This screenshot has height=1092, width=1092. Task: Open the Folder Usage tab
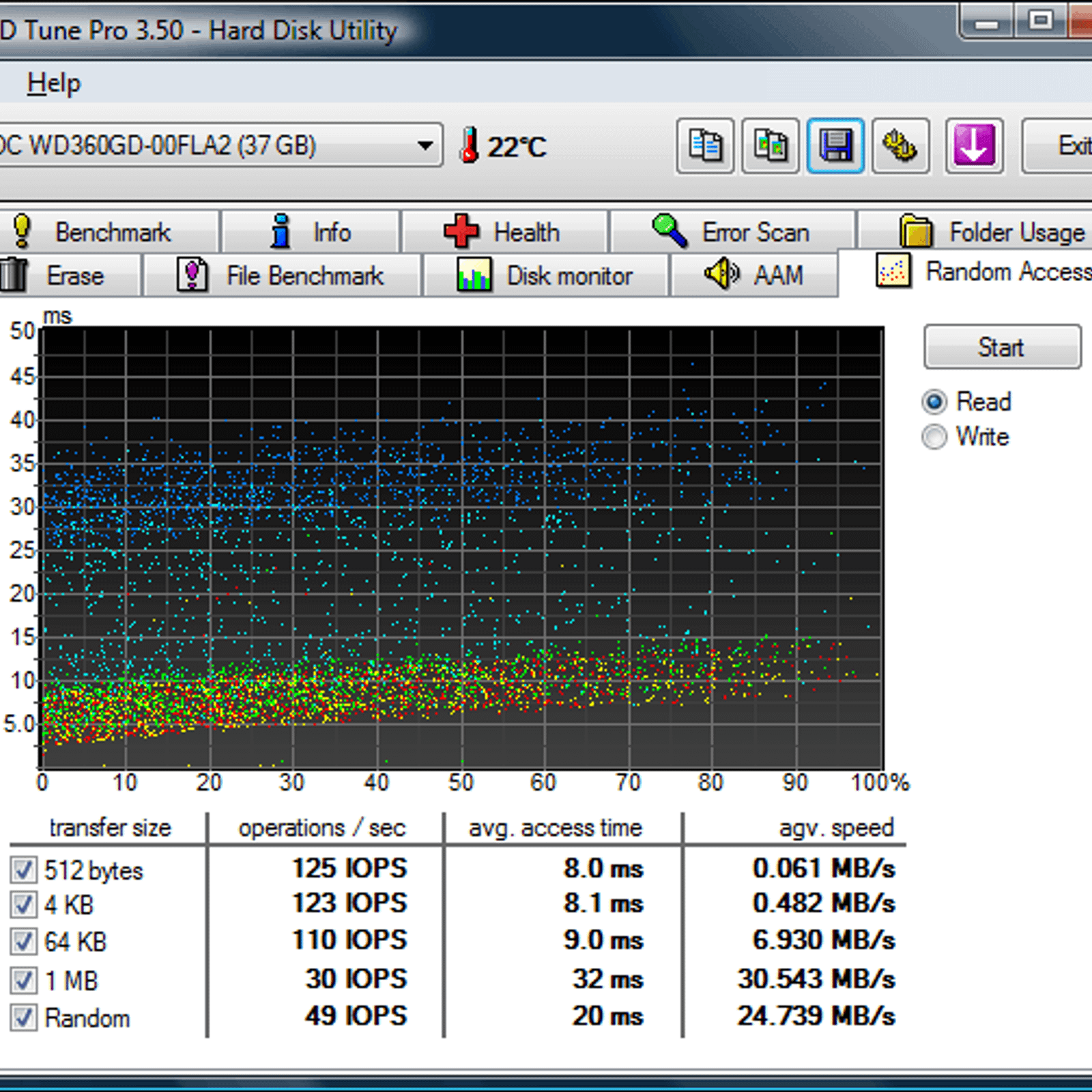point(975,232)
